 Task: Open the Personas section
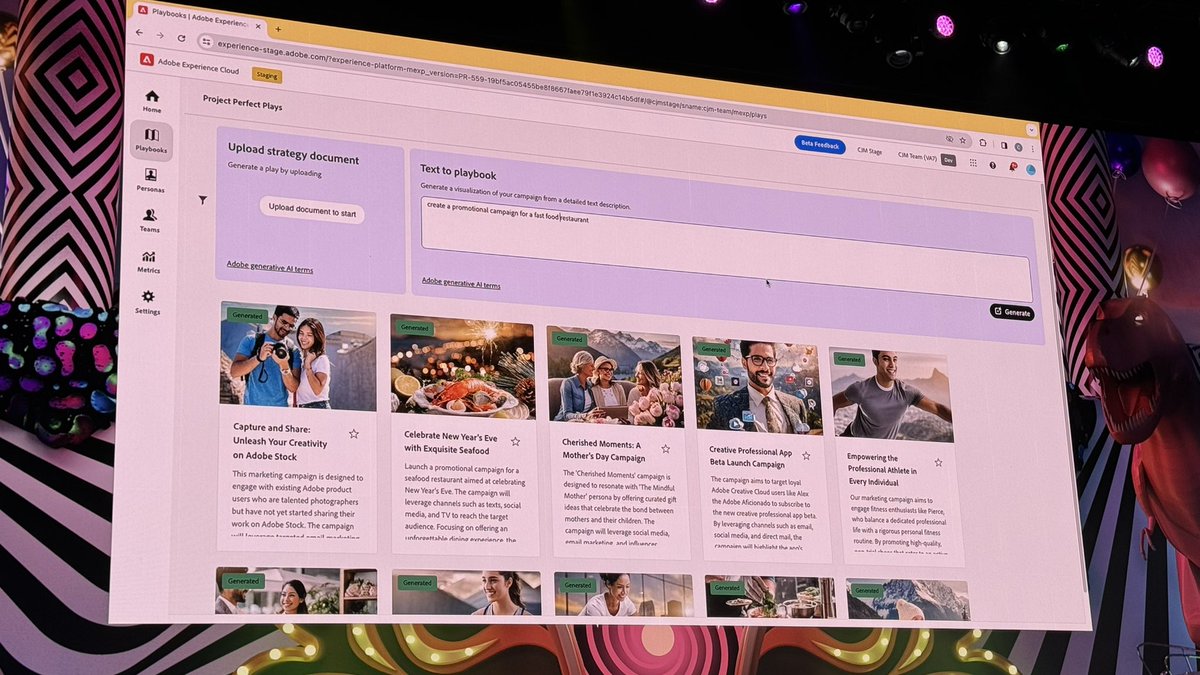click(151, 180)
